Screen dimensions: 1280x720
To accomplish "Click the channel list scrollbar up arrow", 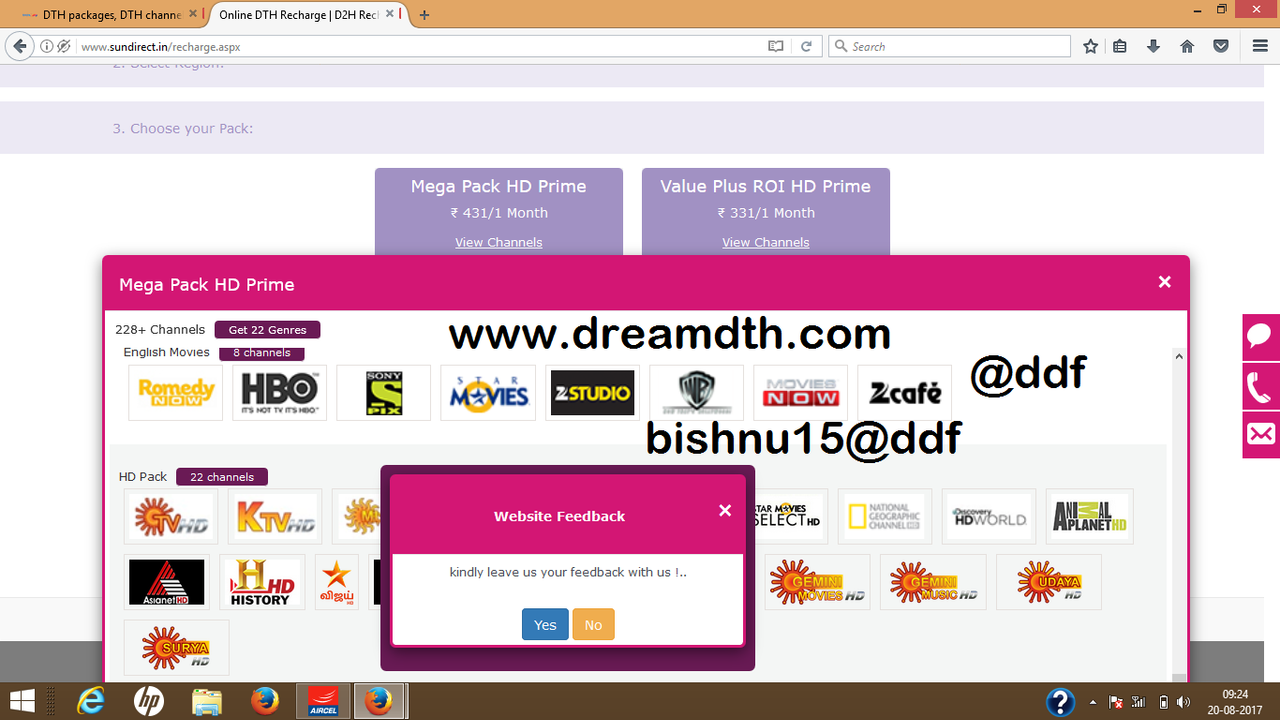I will coord(1178,356).
